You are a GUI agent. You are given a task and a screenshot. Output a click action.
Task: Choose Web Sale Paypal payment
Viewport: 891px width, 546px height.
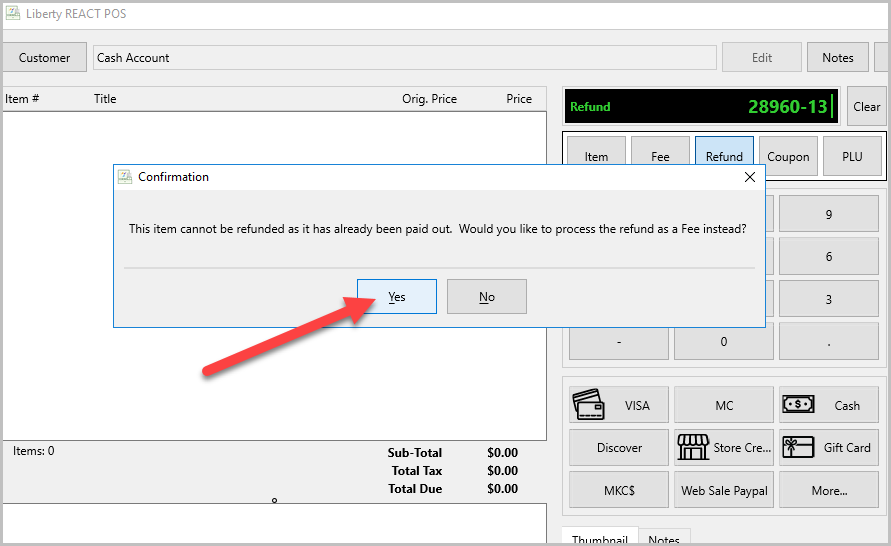pos(723,490)
